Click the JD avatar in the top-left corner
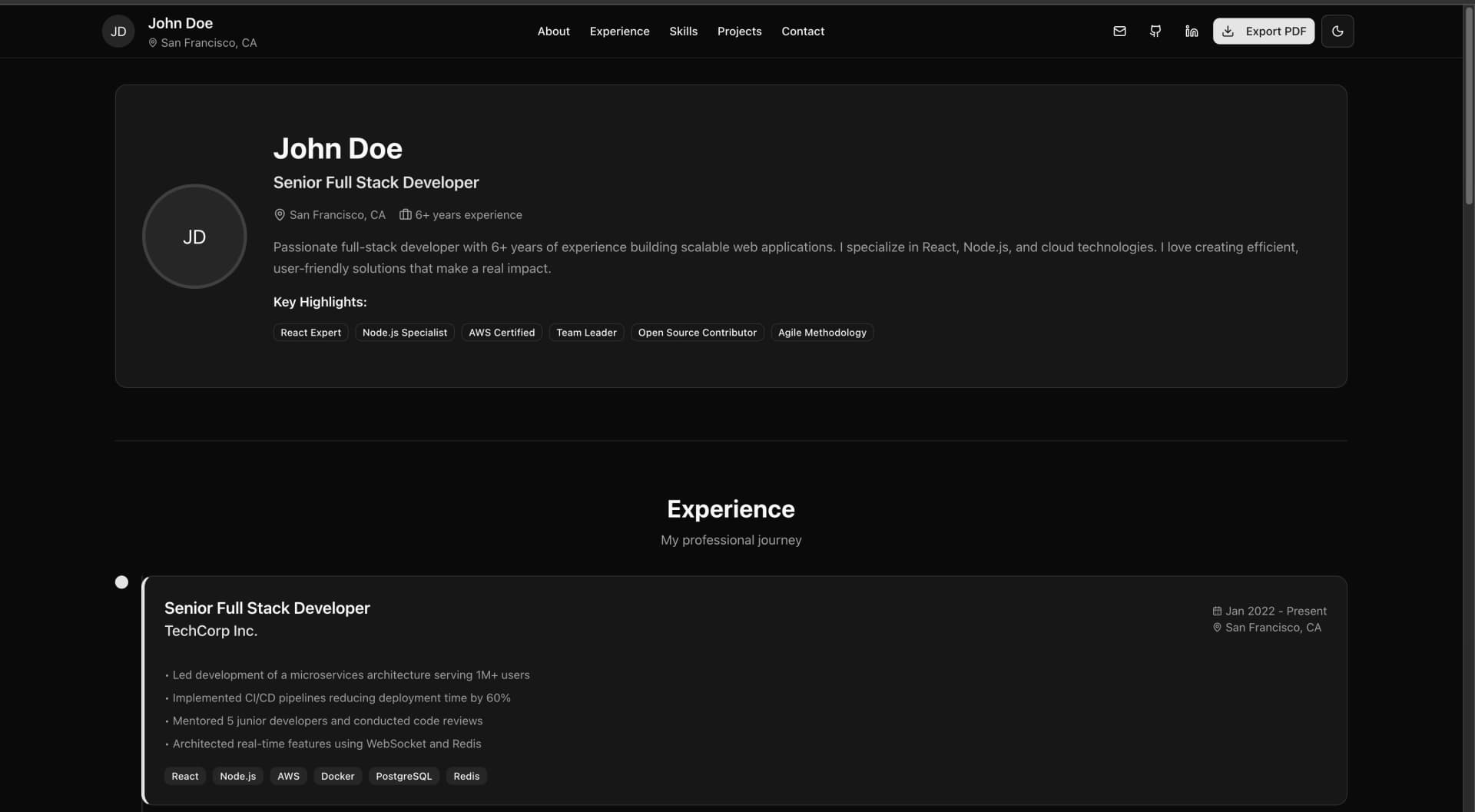The width and height of the screenshot is (1475, 812). [118, 31]
